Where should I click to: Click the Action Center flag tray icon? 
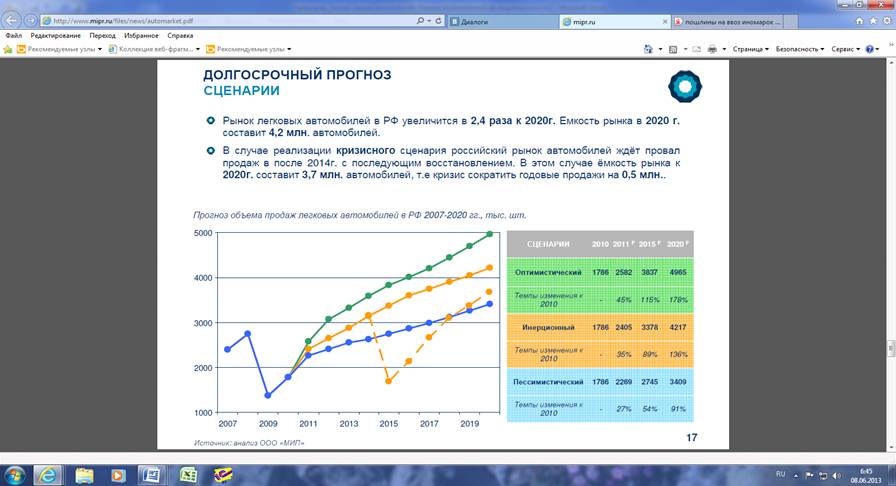pyautogui.click(x=809, y=476)
